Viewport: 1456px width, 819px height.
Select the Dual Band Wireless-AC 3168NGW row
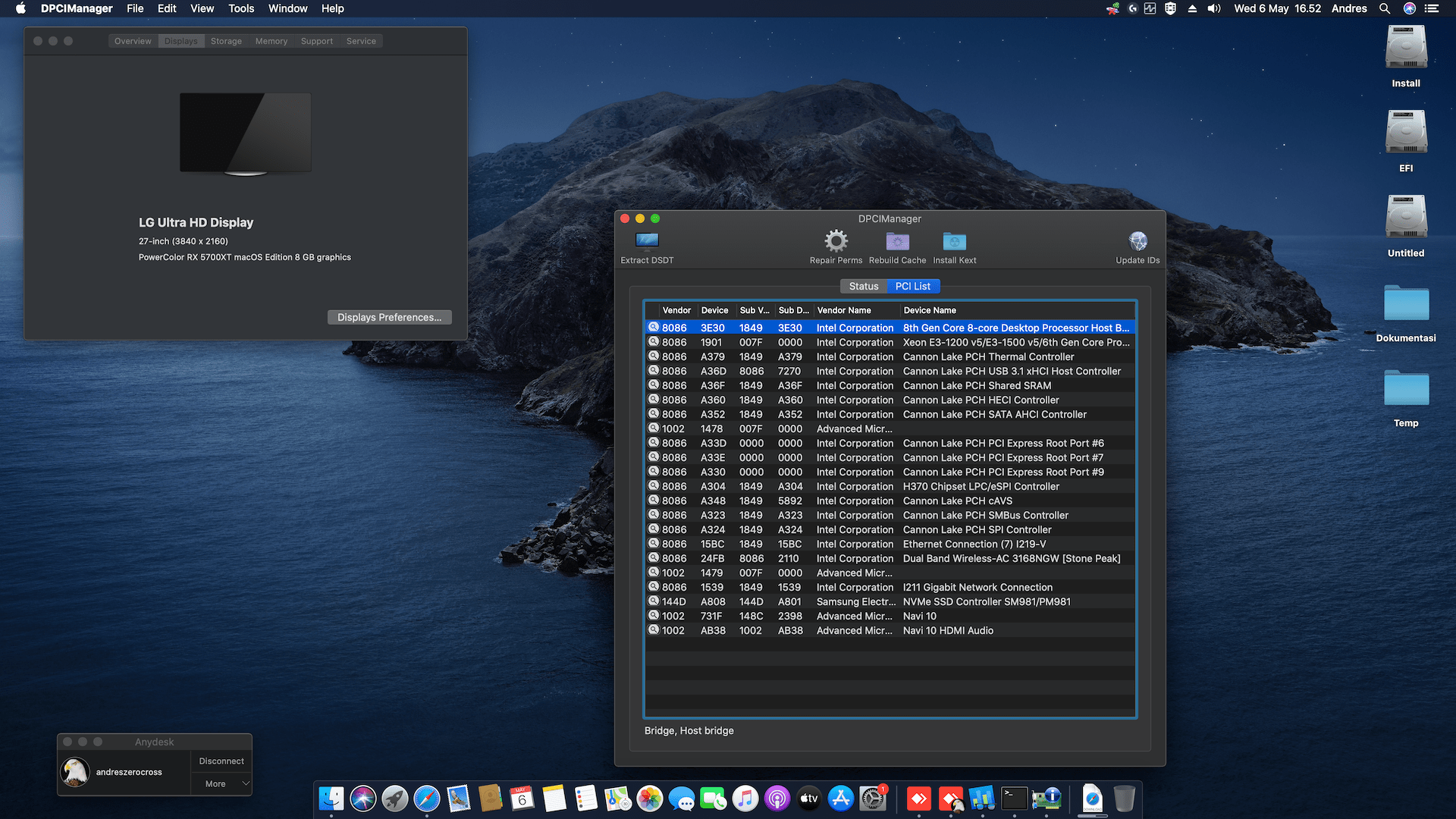coord(890,558)
